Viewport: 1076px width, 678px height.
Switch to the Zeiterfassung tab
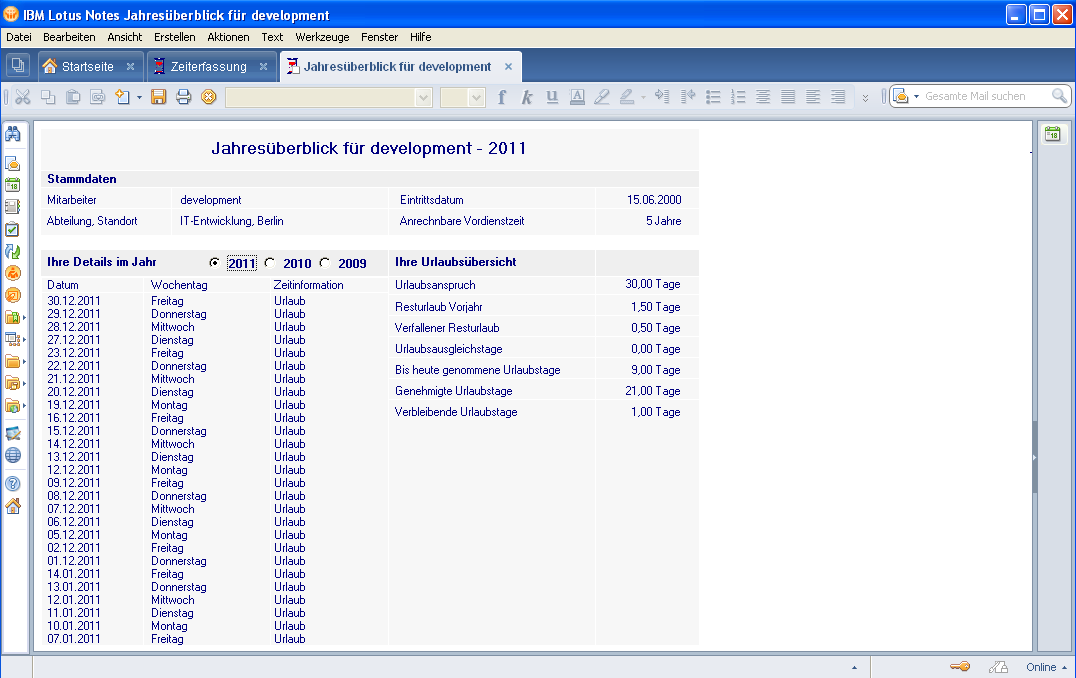[x=209, y=67]
